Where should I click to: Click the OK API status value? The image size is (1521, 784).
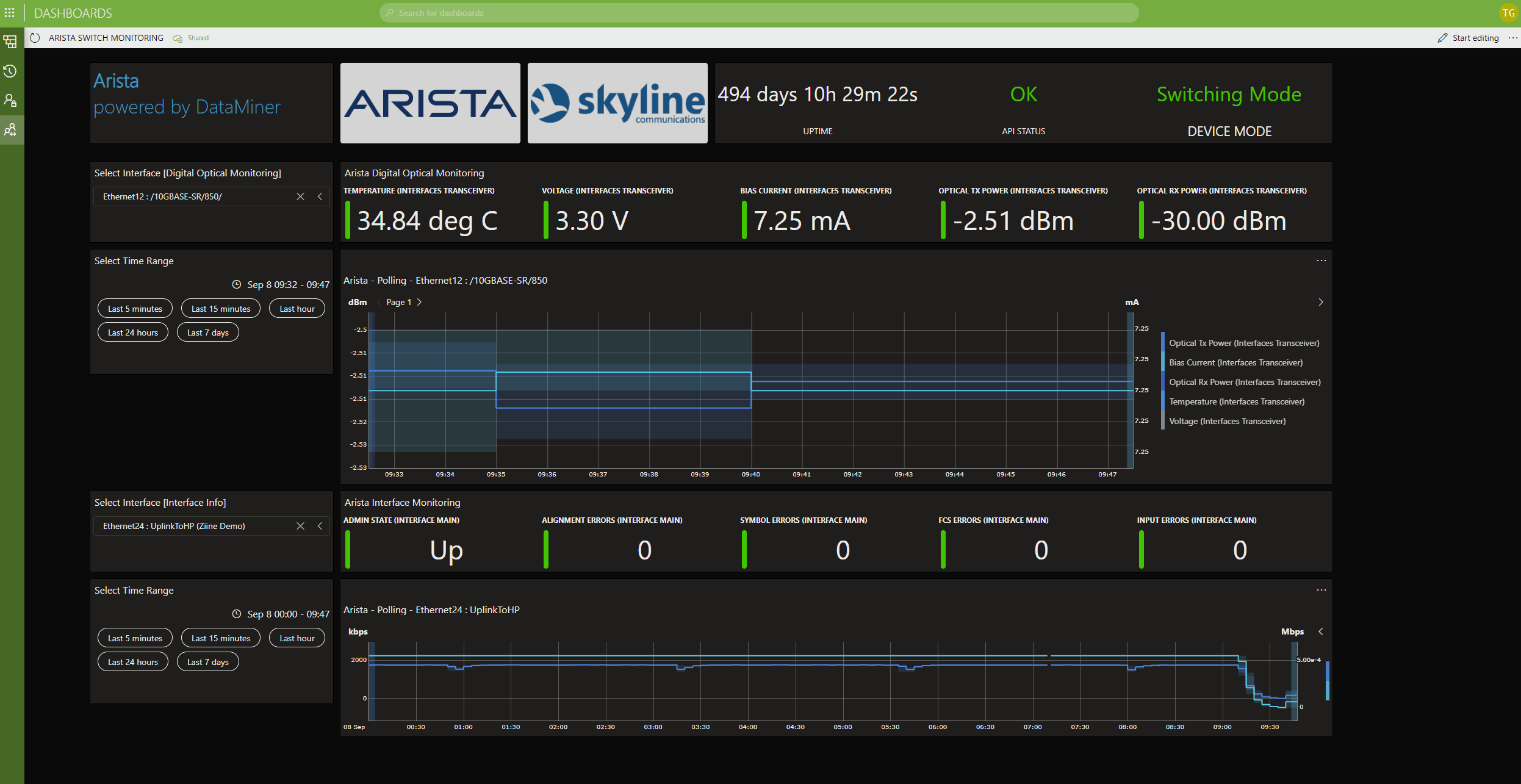click(x=1023, y=95)
